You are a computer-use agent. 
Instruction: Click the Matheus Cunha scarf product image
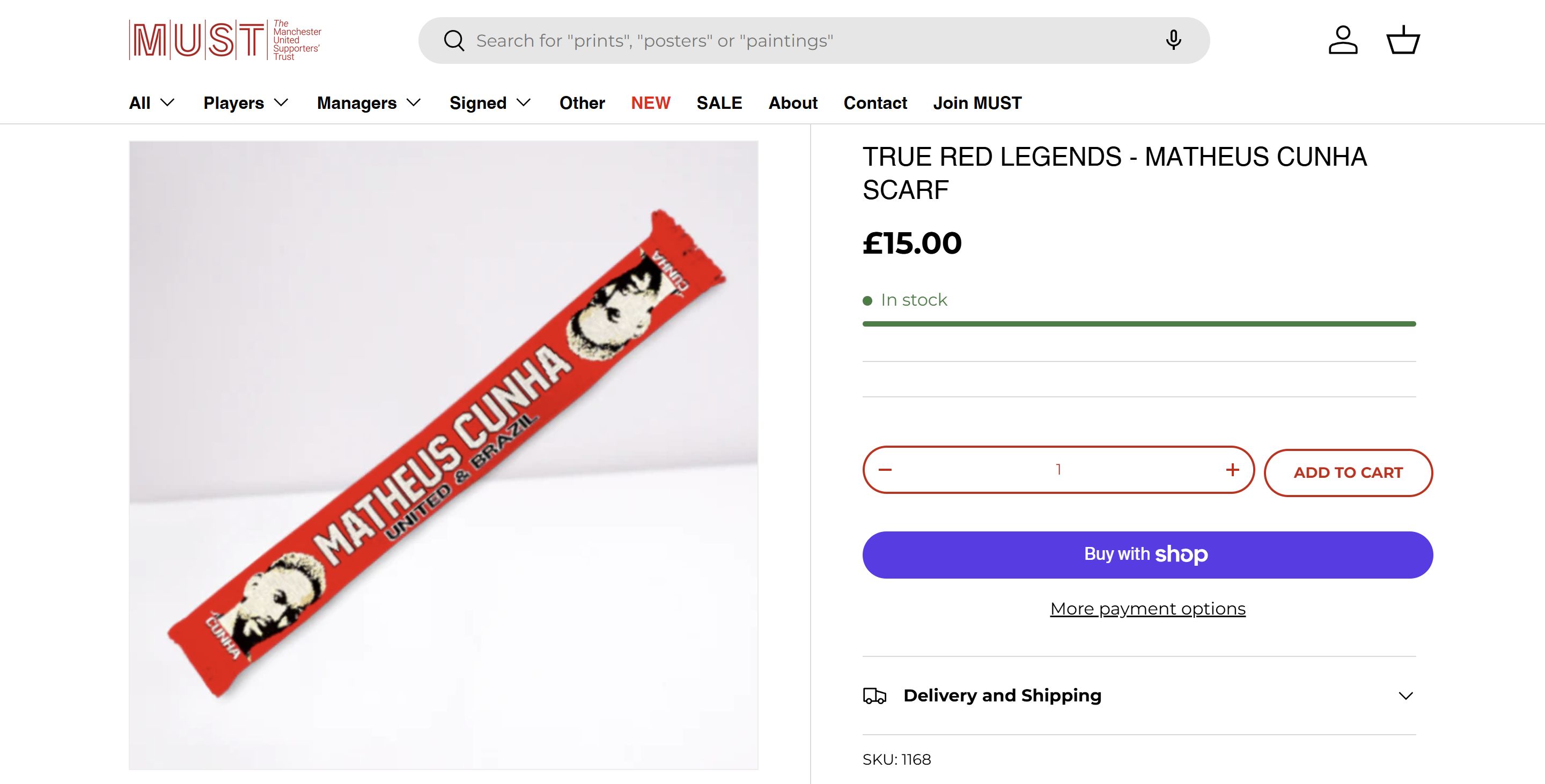tap(443, 455)
